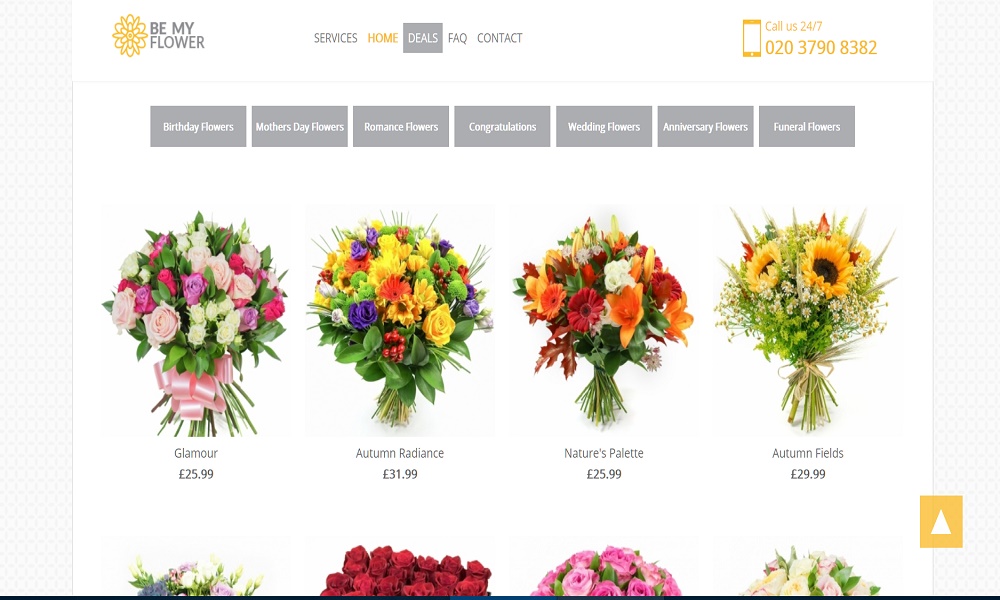Screen dimensions: 1000x600
Task: Open the Congratulations category
Action: tap(502, 127)
